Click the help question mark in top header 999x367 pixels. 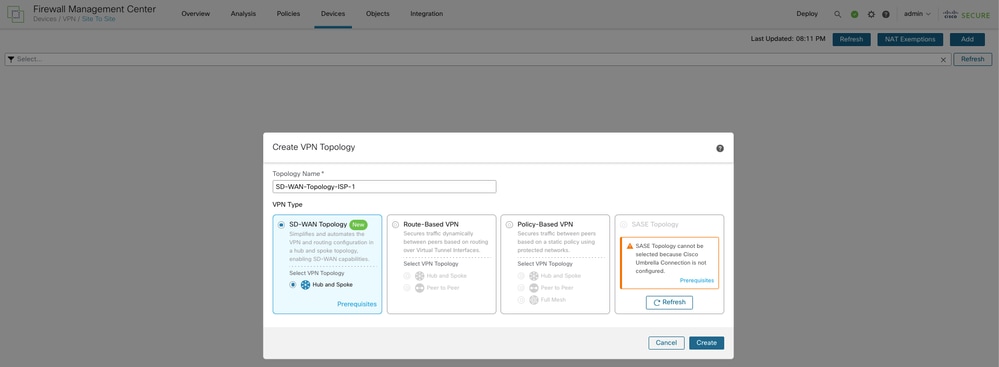pos(886,14)
